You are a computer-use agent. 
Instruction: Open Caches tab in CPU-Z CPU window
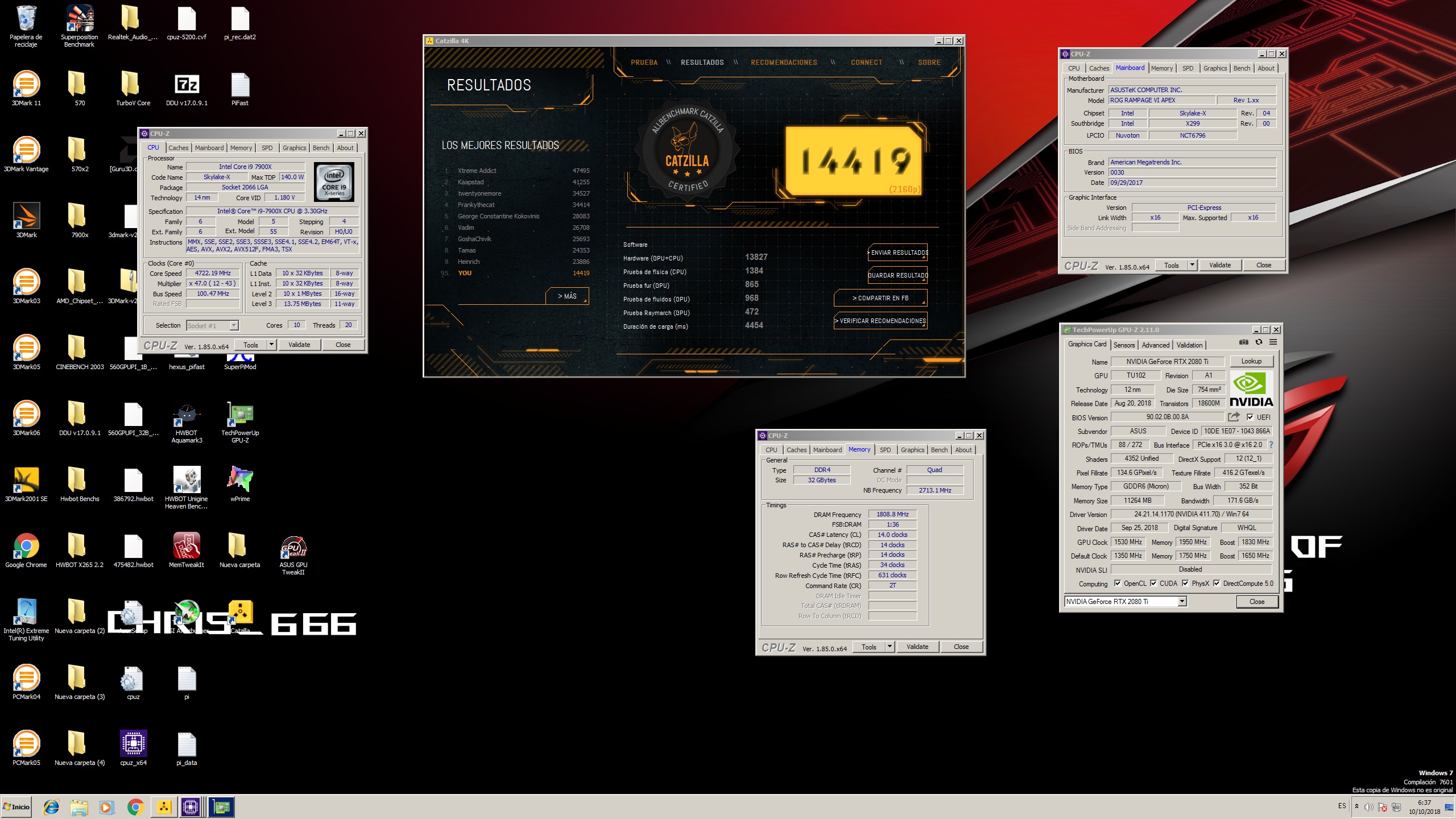click(178, 148)
